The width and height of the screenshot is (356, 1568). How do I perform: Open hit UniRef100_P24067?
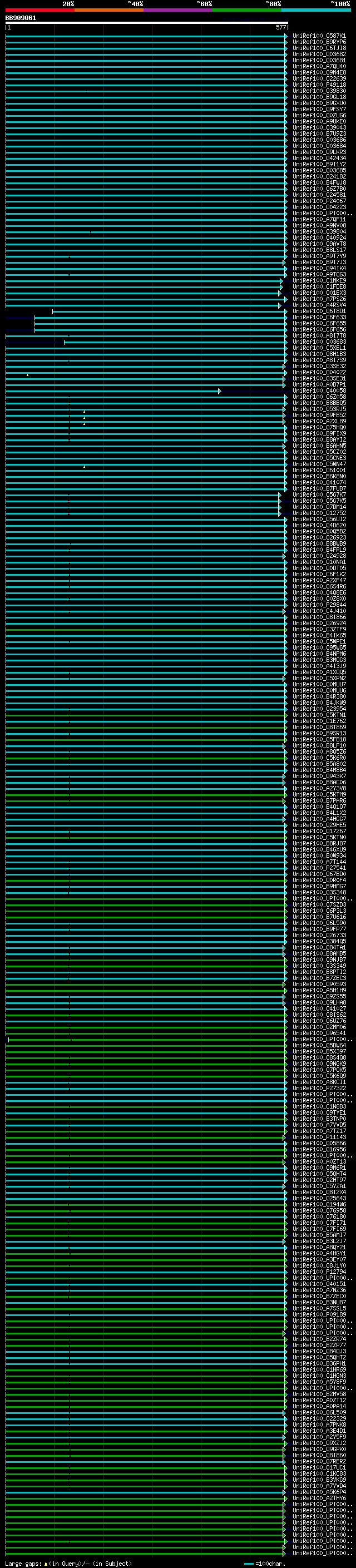click(x=319, y=201)
